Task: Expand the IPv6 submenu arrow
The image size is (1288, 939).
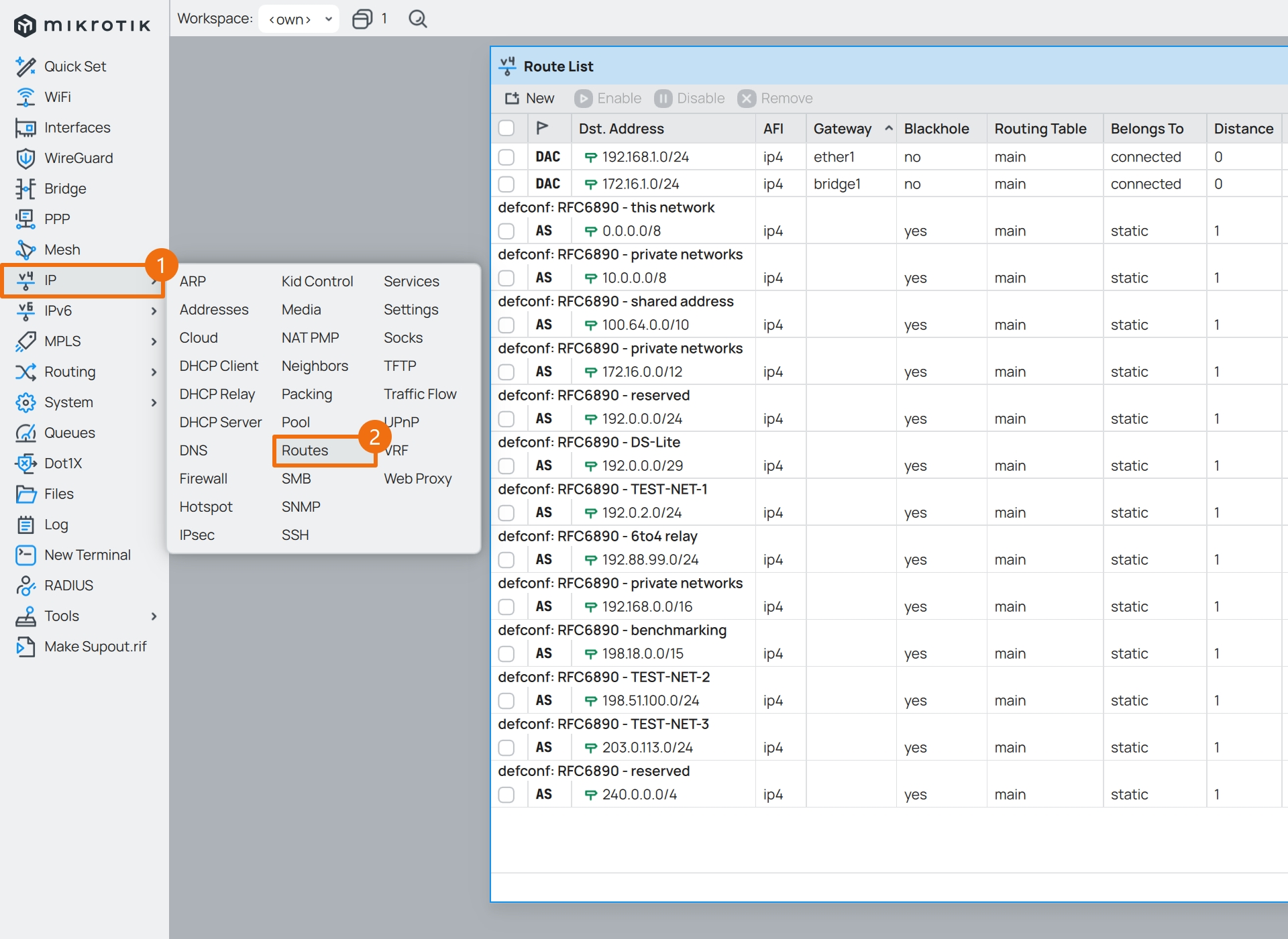Action: (154, 311)
